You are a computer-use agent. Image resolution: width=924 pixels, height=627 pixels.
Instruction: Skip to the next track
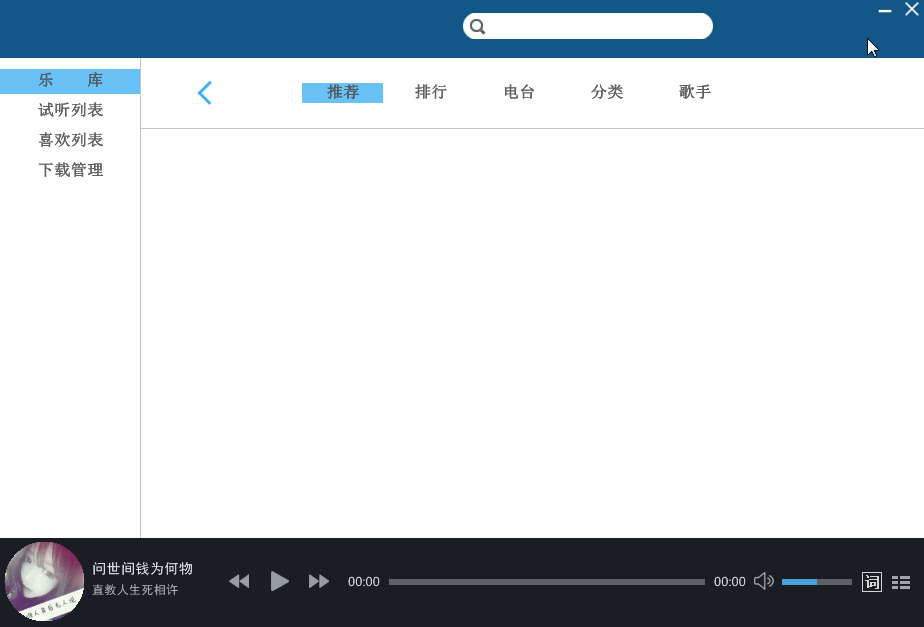coord(319,581)
